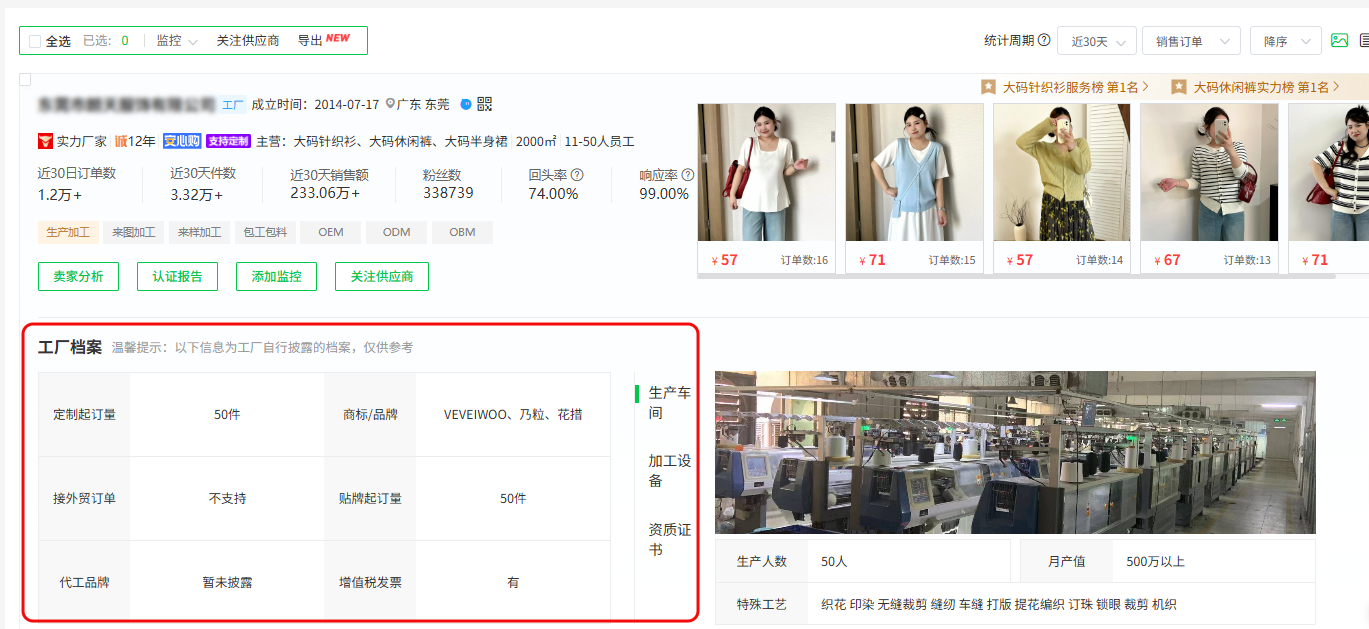Viewport: 1369px width, 629px height.
Task: Open the 销售订单 dropdown
Action: coord(1190,41)
